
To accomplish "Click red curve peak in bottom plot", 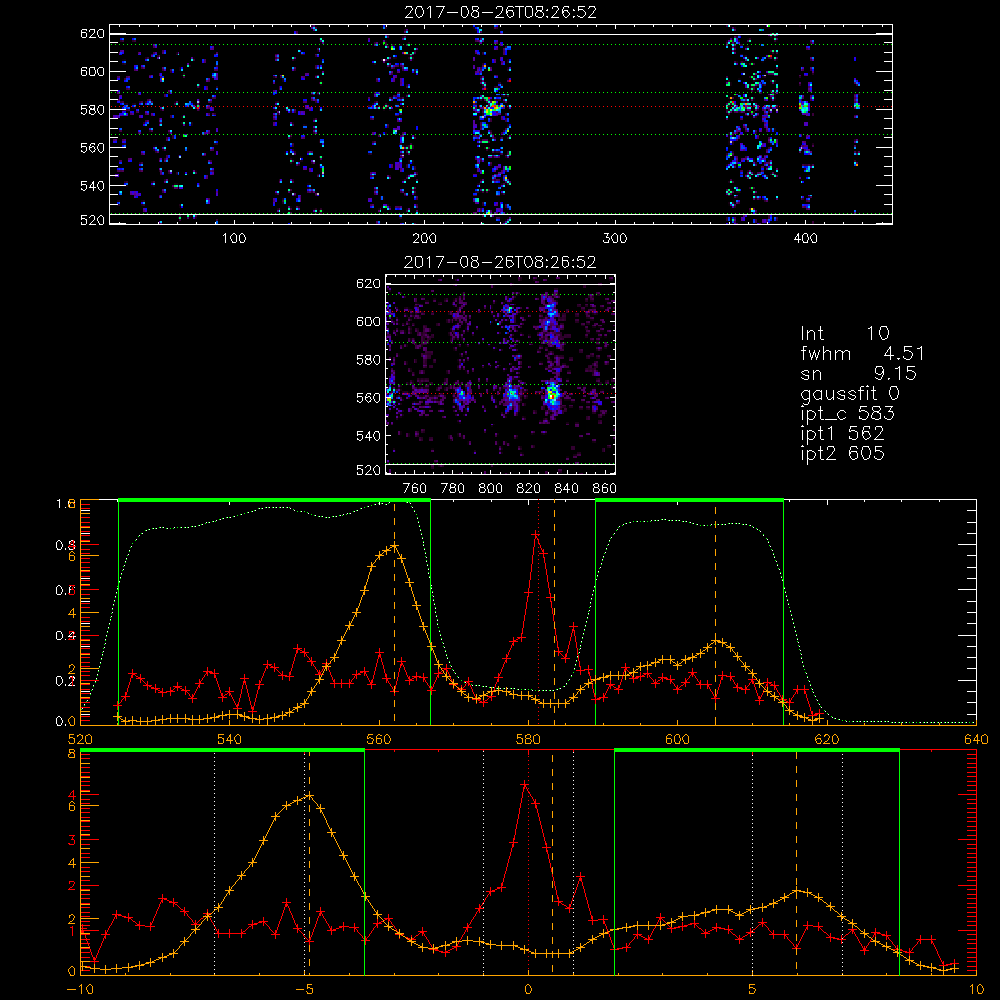I will (x=525, y=785).
